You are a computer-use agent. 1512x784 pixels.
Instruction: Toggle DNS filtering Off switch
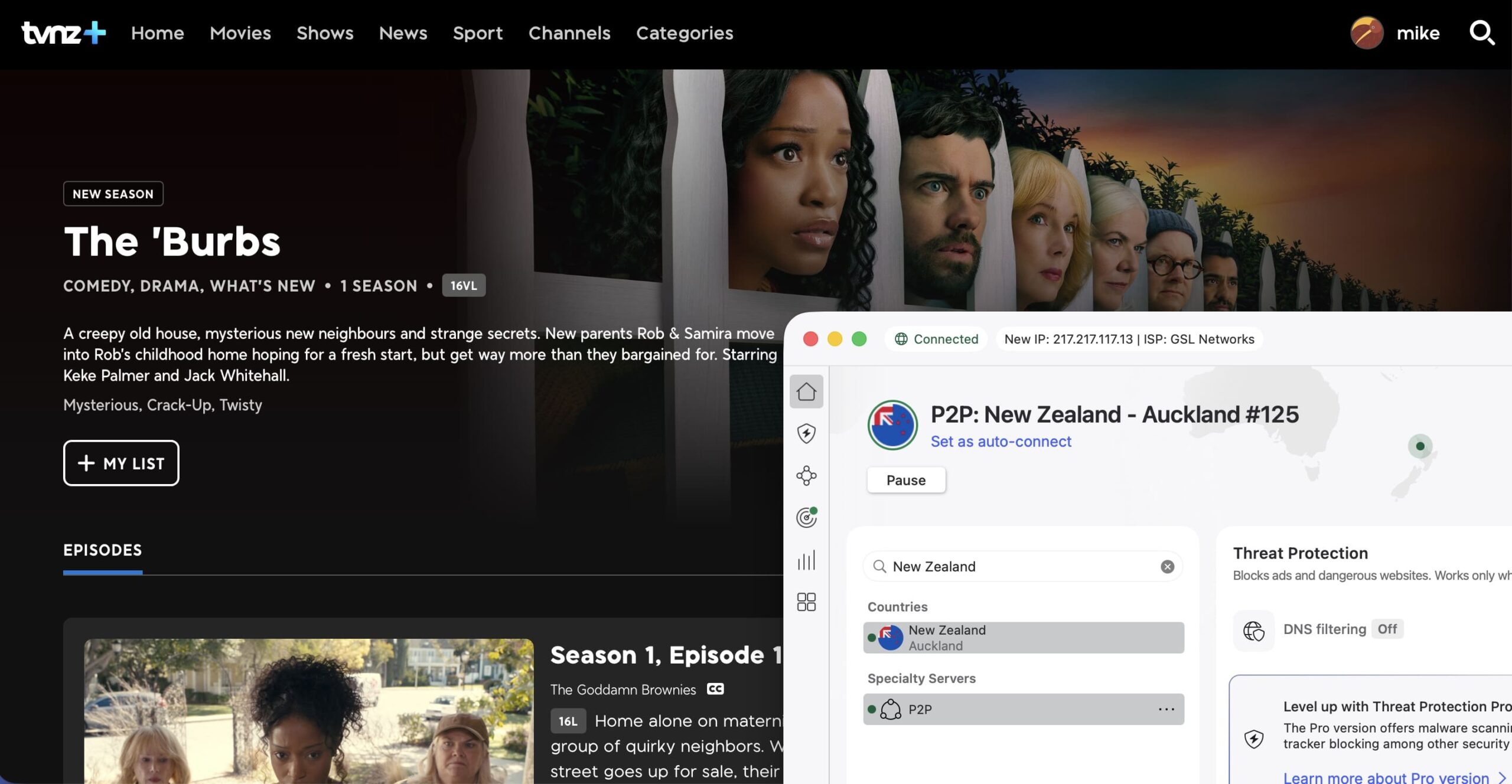click(1387, 629)
